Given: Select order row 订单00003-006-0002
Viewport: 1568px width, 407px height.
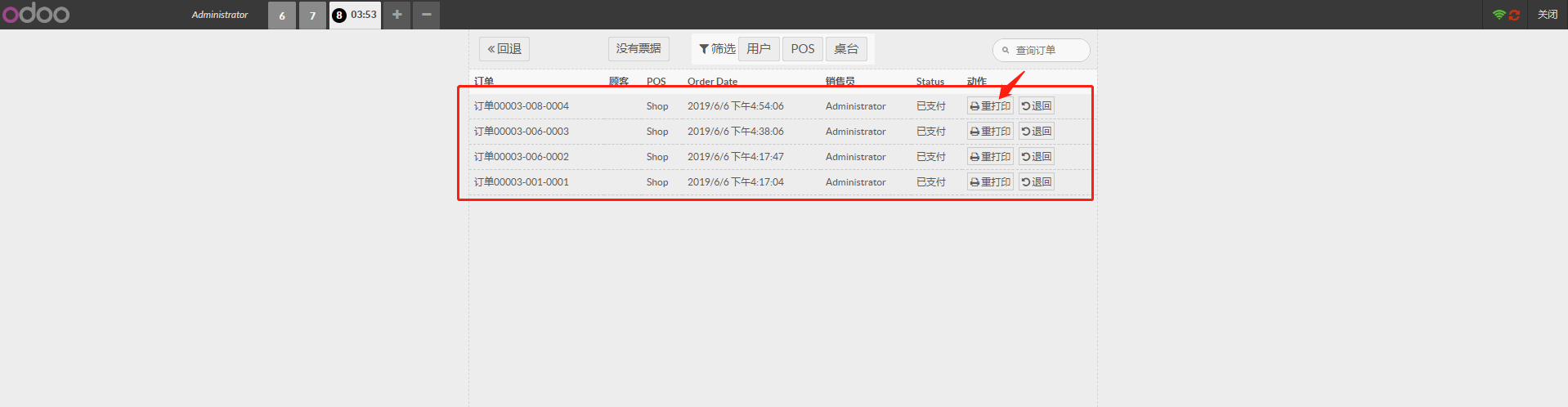Looking at the screenshot, I should [x=522, y=157].
